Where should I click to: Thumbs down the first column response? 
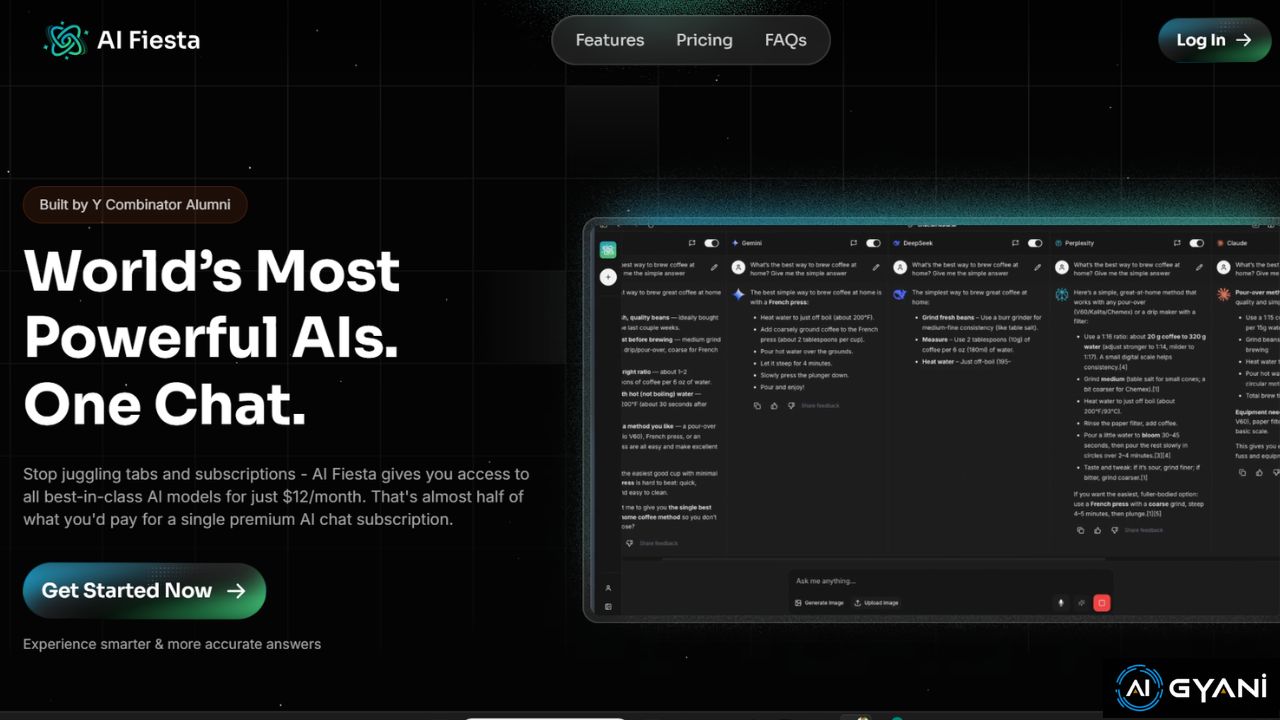click(630, 543)
